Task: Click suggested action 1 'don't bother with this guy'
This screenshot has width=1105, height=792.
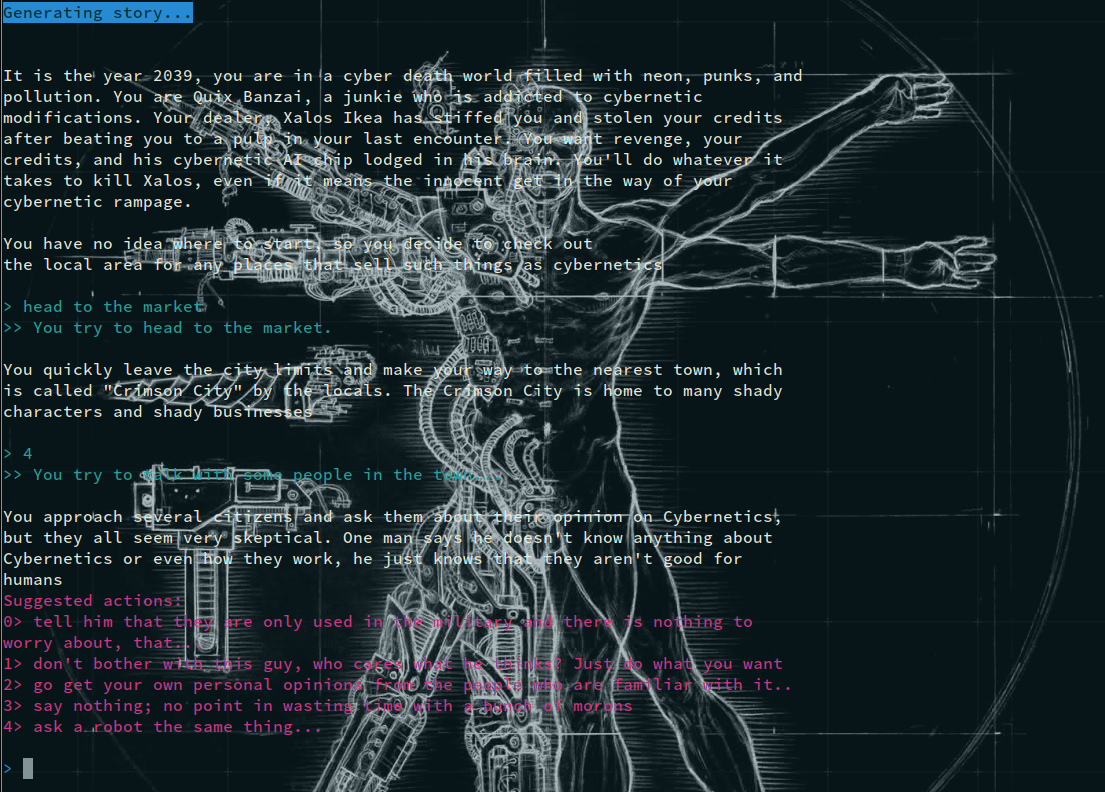Action: point(393,664)
